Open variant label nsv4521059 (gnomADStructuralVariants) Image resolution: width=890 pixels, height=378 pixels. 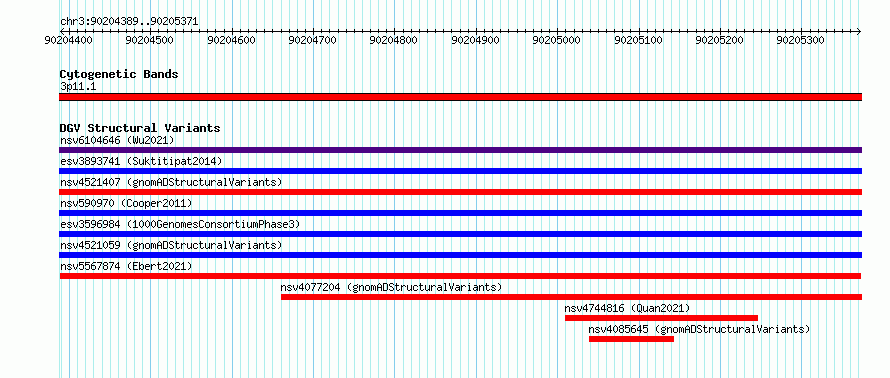(x=171, y=245)
